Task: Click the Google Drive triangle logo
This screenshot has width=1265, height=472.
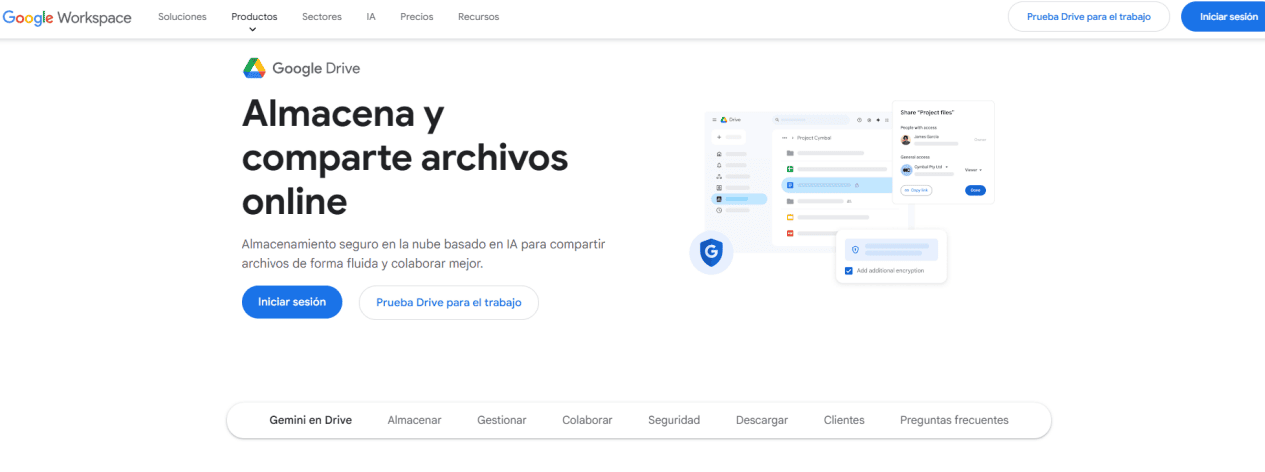Action: click(253, 68)
